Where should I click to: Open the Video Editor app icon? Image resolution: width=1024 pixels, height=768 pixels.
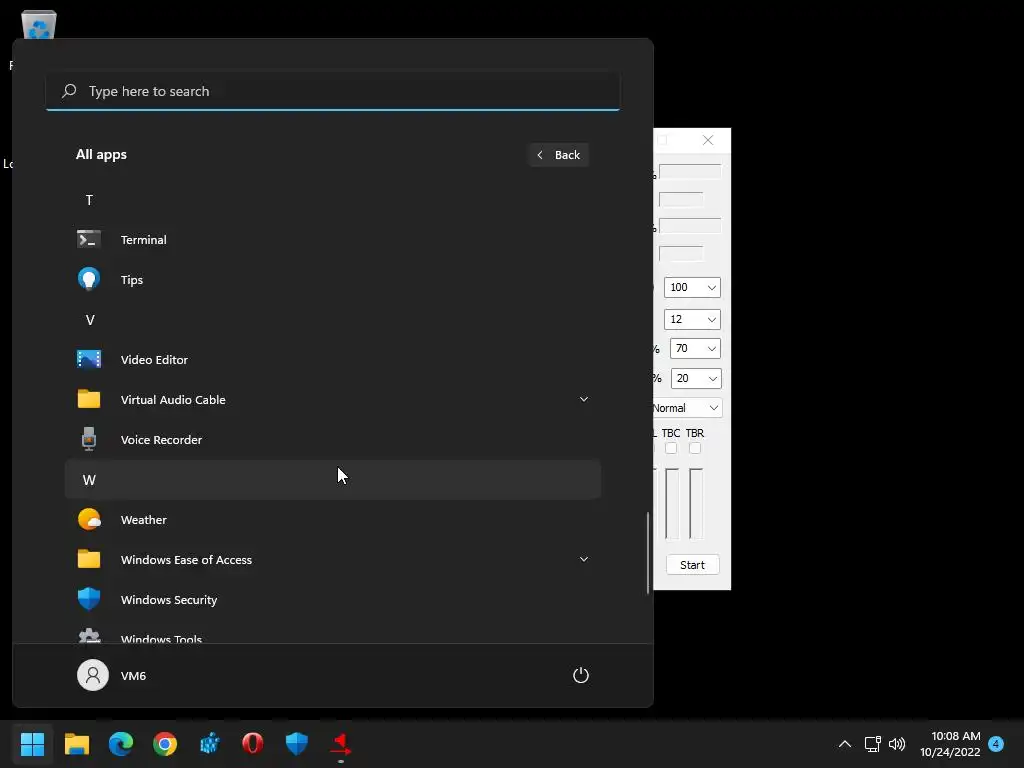89,359
